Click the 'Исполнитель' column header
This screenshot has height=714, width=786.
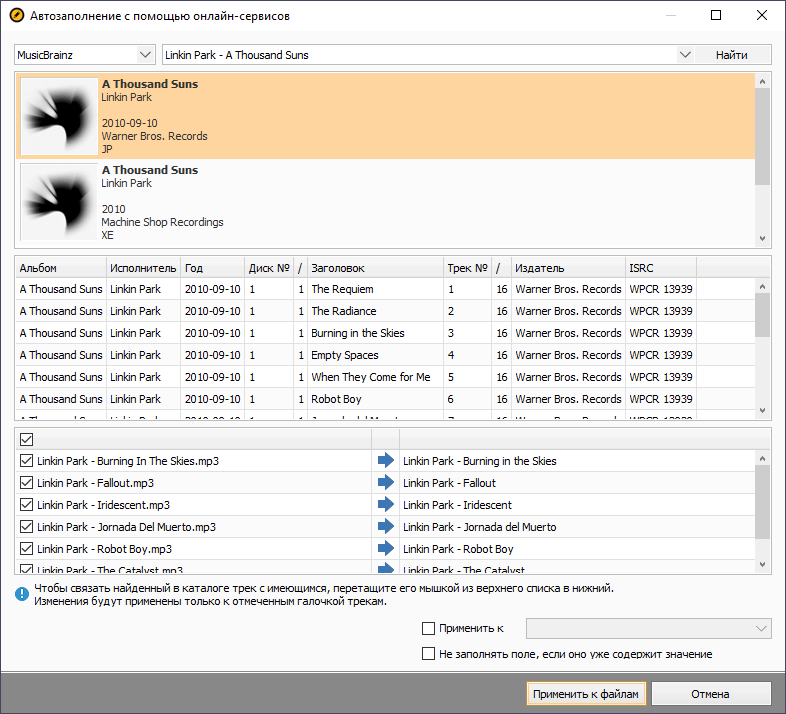click(143, 268)
